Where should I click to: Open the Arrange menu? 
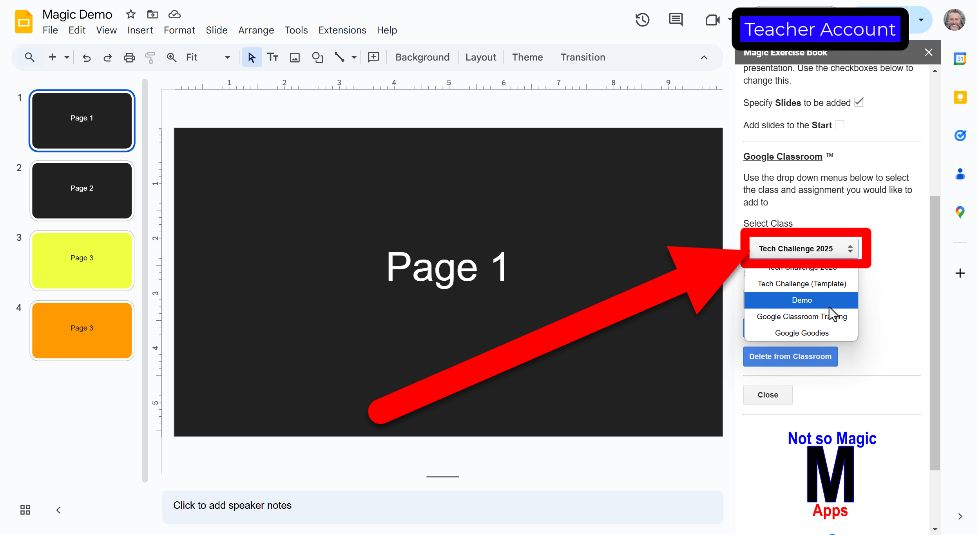coord(256,30)
